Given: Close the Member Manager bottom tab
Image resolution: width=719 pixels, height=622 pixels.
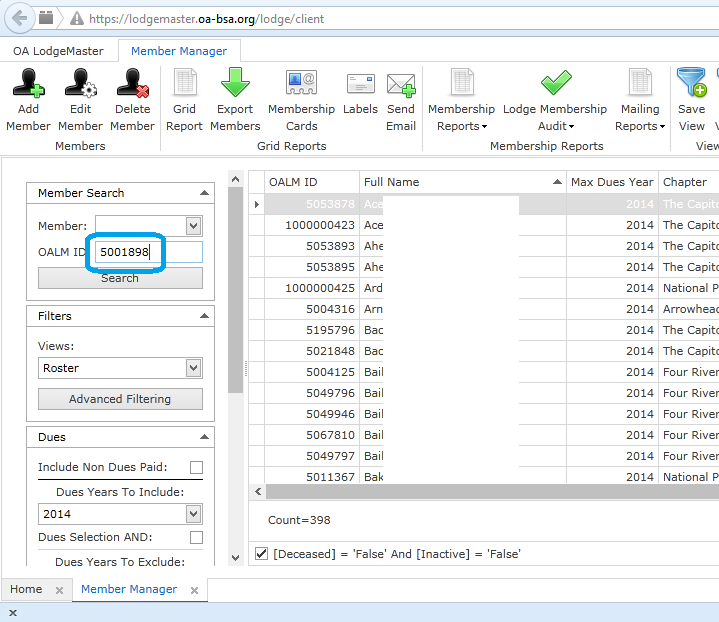Looking at the screenshot, I should 194,590.
